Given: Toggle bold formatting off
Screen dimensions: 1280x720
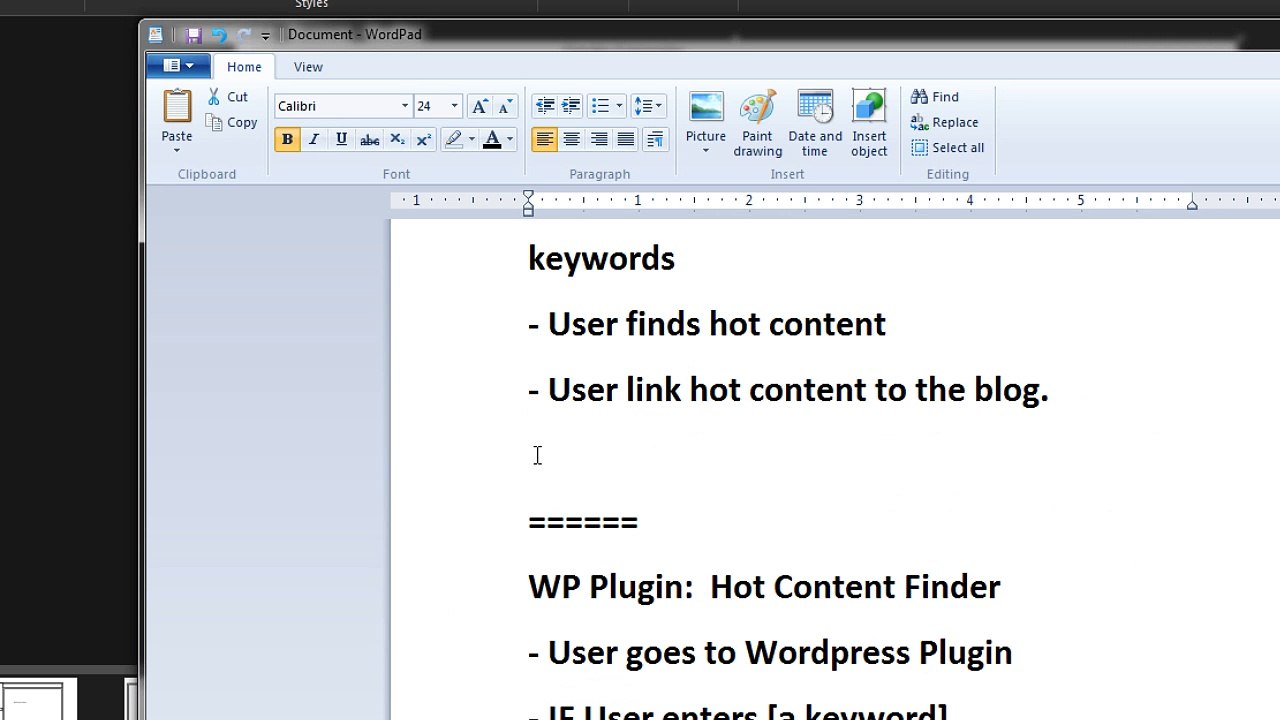Looking at the screenshot, I should pyautogui.click(x=287, y=140).
